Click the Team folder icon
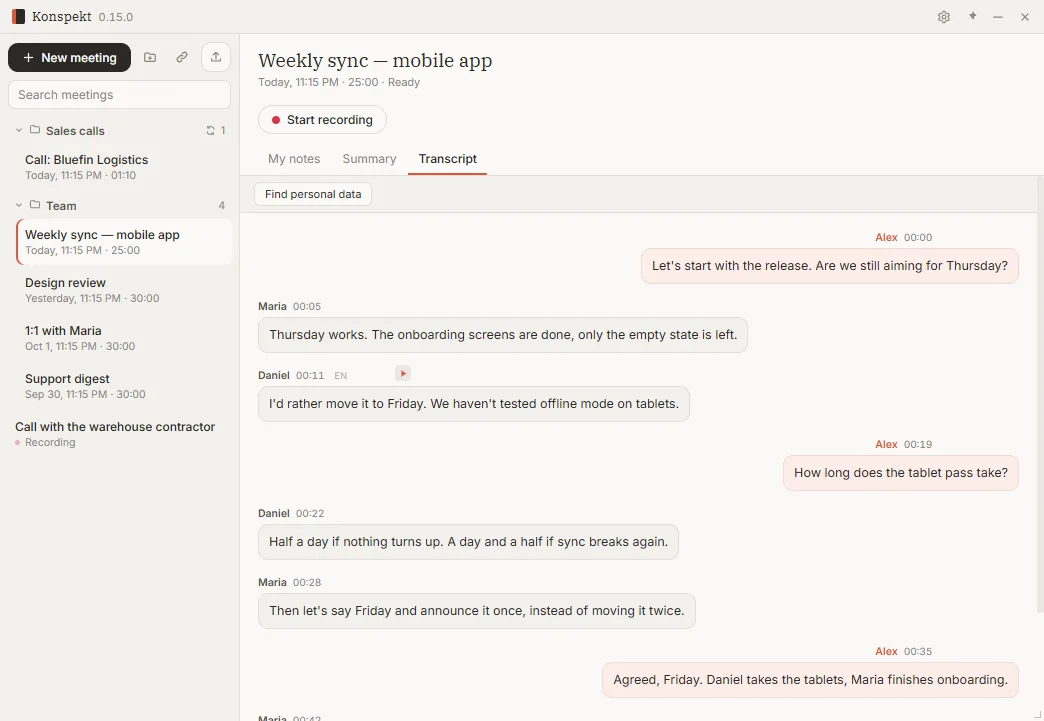The height and width of the screenshot is (721, 1044). tap(35, 205)
